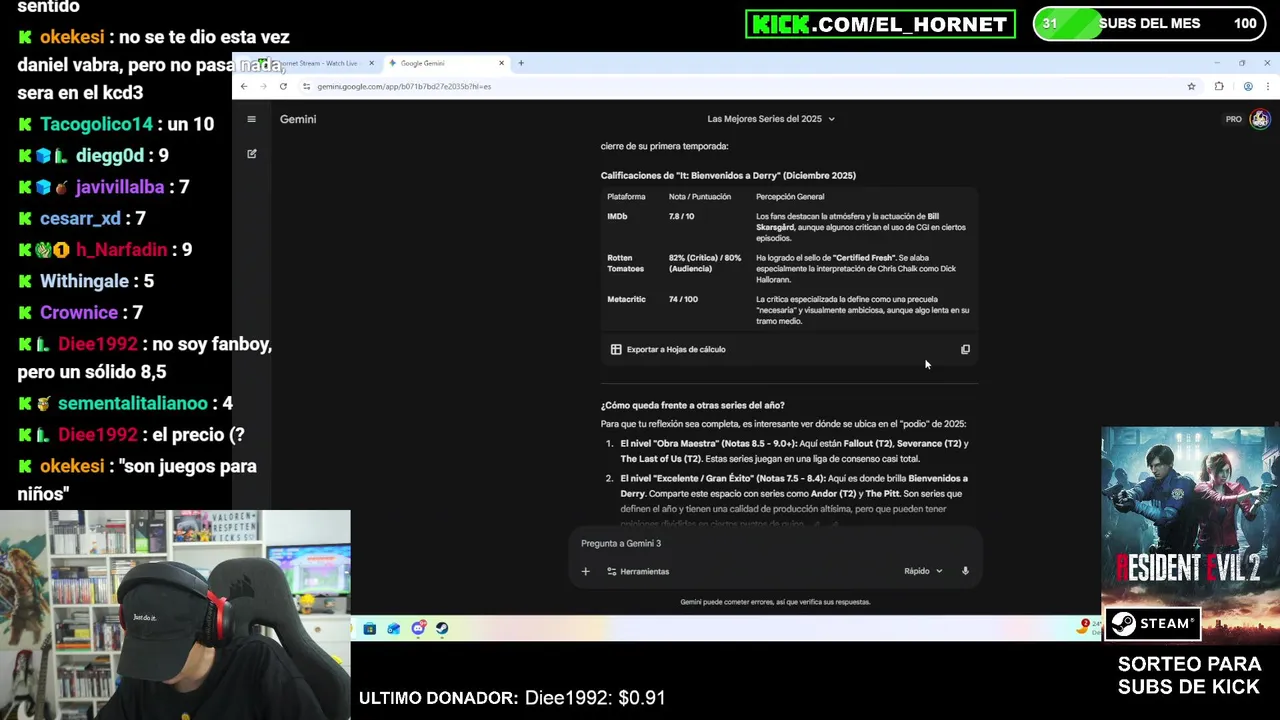1280x720 pixels.
Task: Check the weather widget in the taskbar tray
Action: pyautogui.click(x=1088, y=627)
